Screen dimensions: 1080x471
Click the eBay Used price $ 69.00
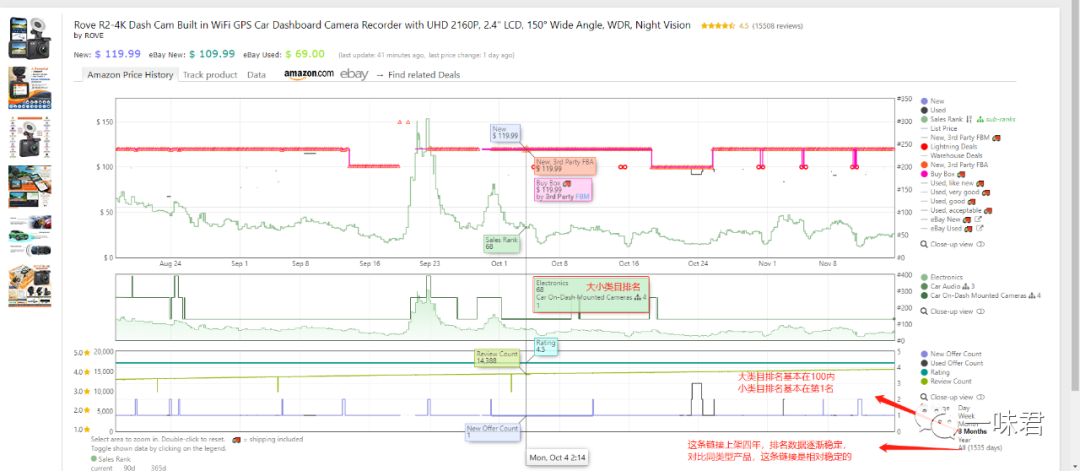pos(305,54)
